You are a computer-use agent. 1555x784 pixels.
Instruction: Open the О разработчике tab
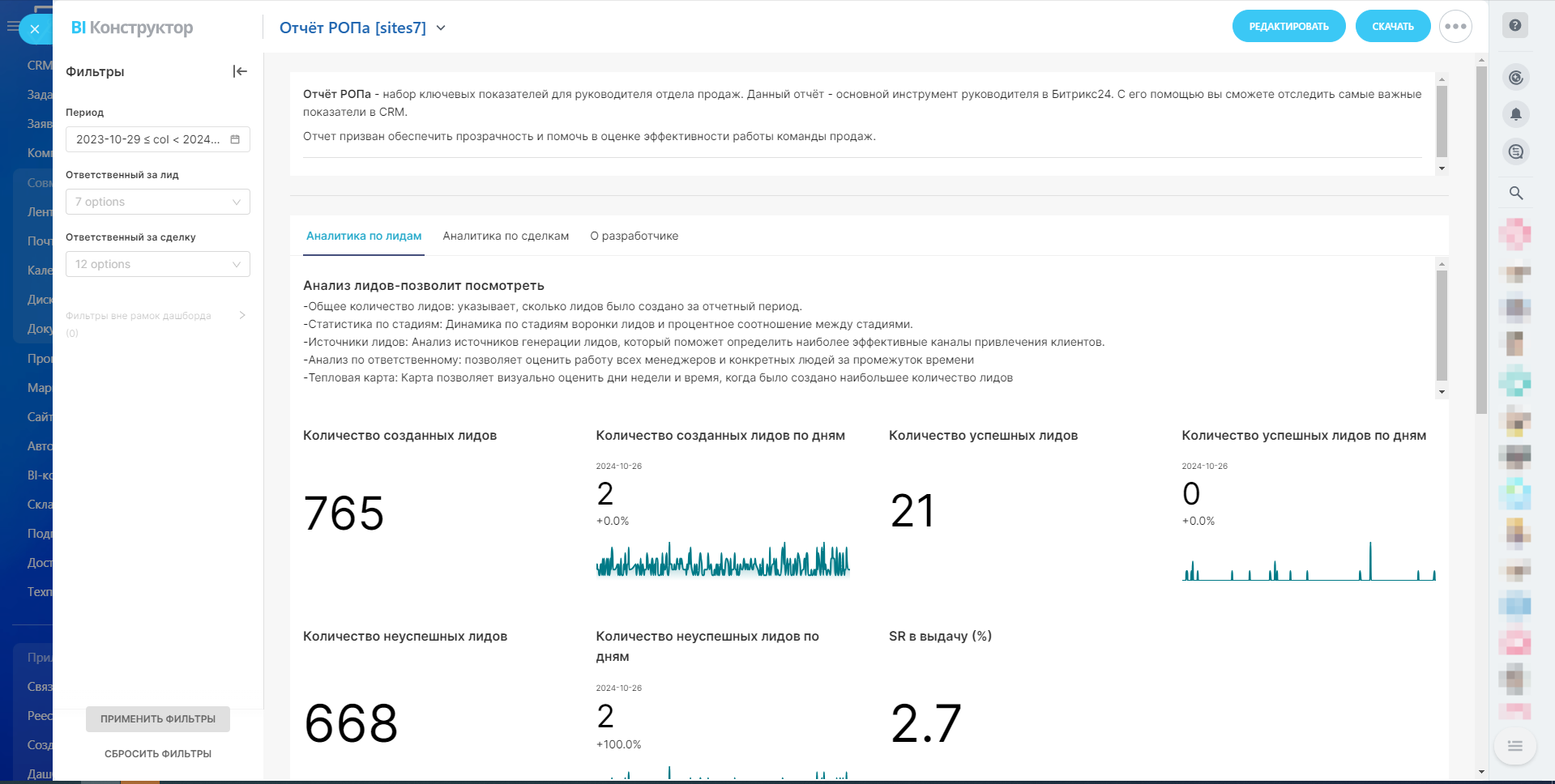[x=634, y=236]
